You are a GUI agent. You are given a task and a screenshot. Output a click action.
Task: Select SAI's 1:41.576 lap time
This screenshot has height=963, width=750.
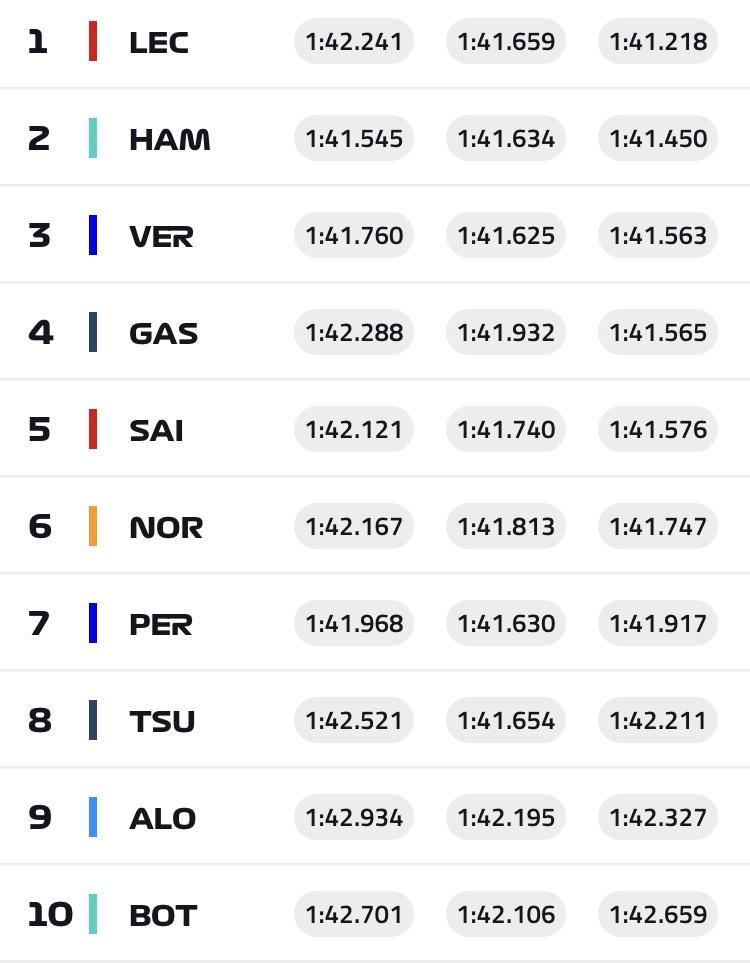[x=658, y=429]
